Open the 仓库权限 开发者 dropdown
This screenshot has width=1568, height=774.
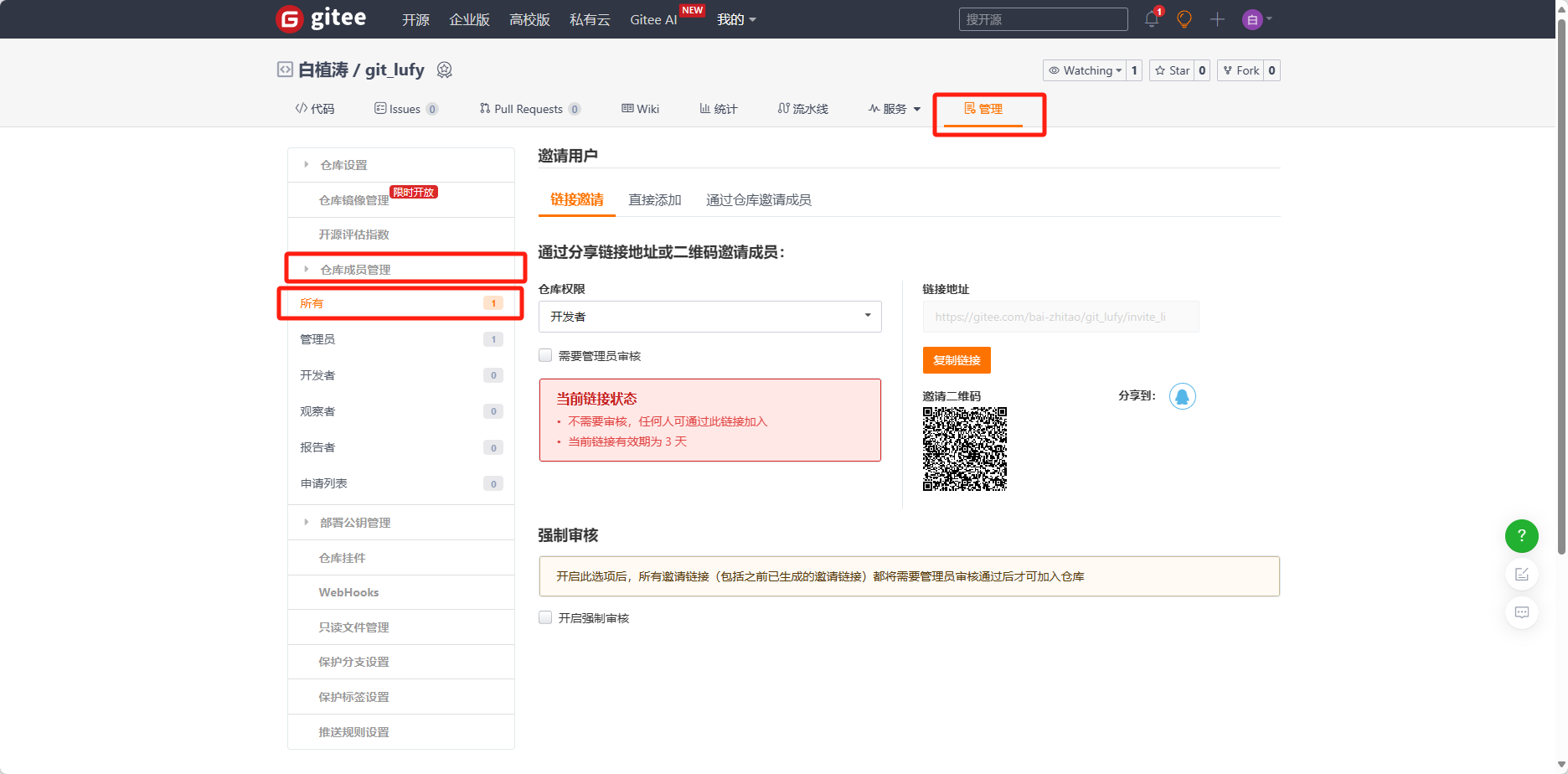point(710,317)
